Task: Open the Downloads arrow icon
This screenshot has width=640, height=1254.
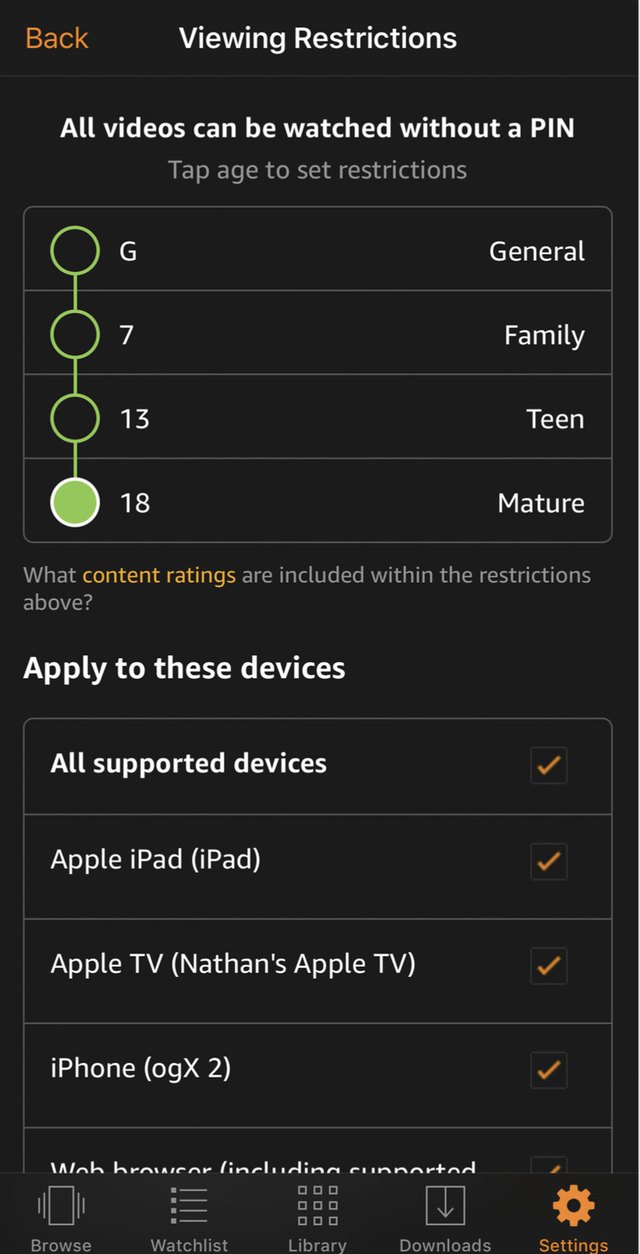Action: click(445, 1205)
